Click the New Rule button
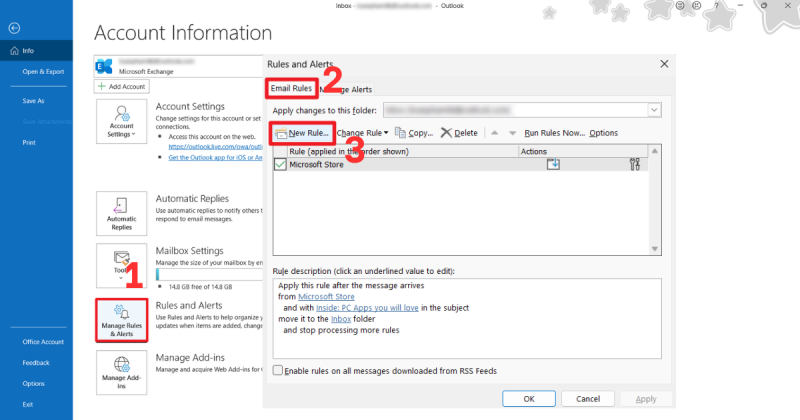The image size is (800, 420). (301, 132)
